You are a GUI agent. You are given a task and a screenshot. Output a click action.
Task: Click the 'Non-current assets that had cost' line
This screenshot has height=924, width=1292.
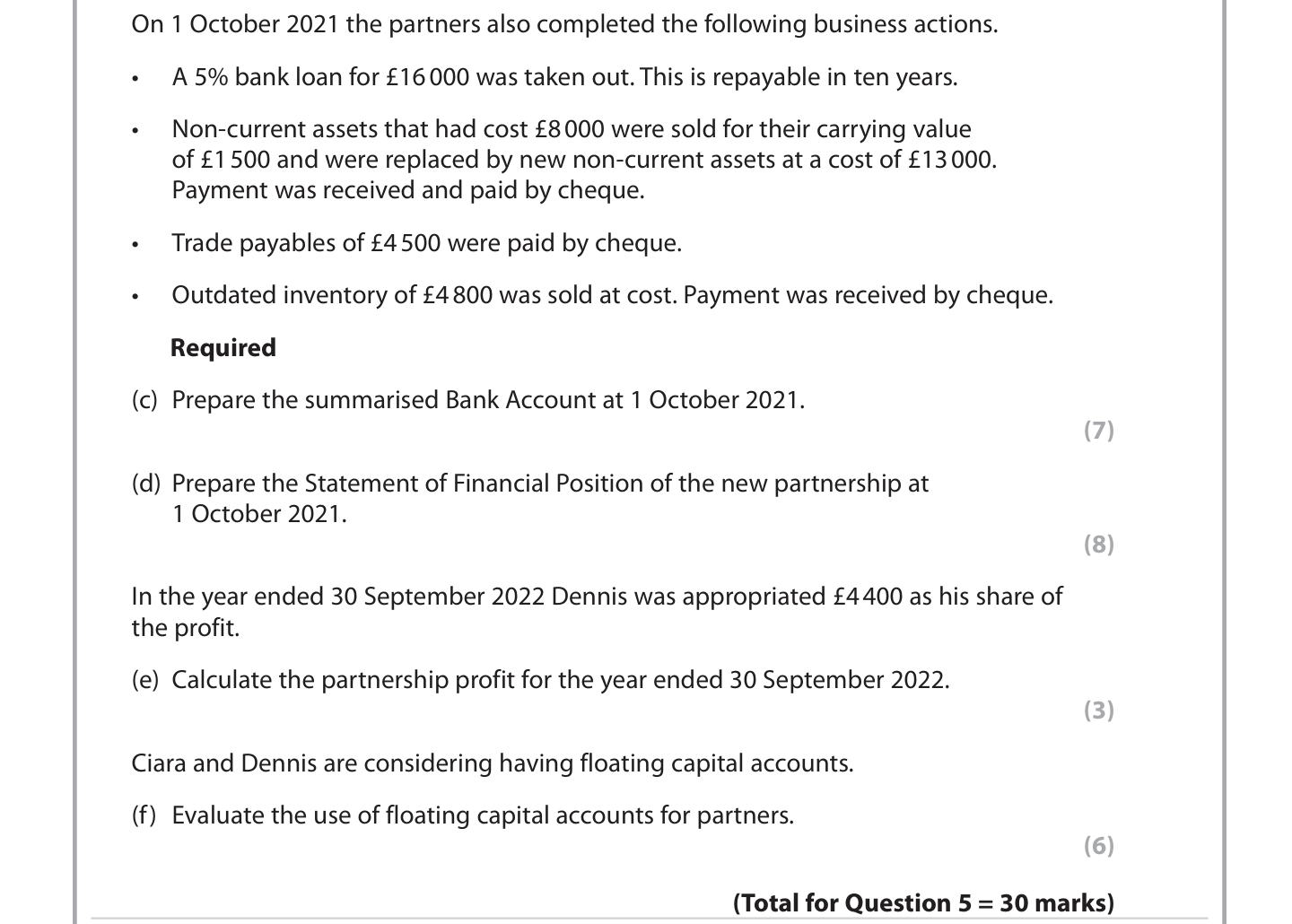571,129
